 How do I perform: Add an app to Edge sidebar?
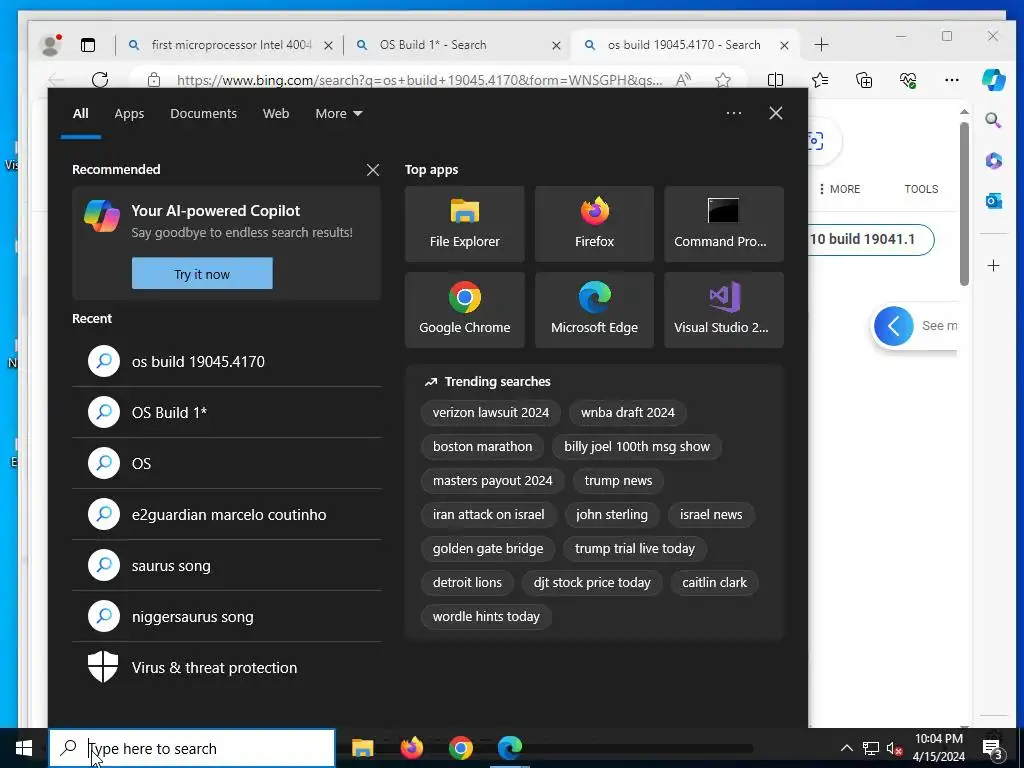pyautogui.click(x=993, y=266)
